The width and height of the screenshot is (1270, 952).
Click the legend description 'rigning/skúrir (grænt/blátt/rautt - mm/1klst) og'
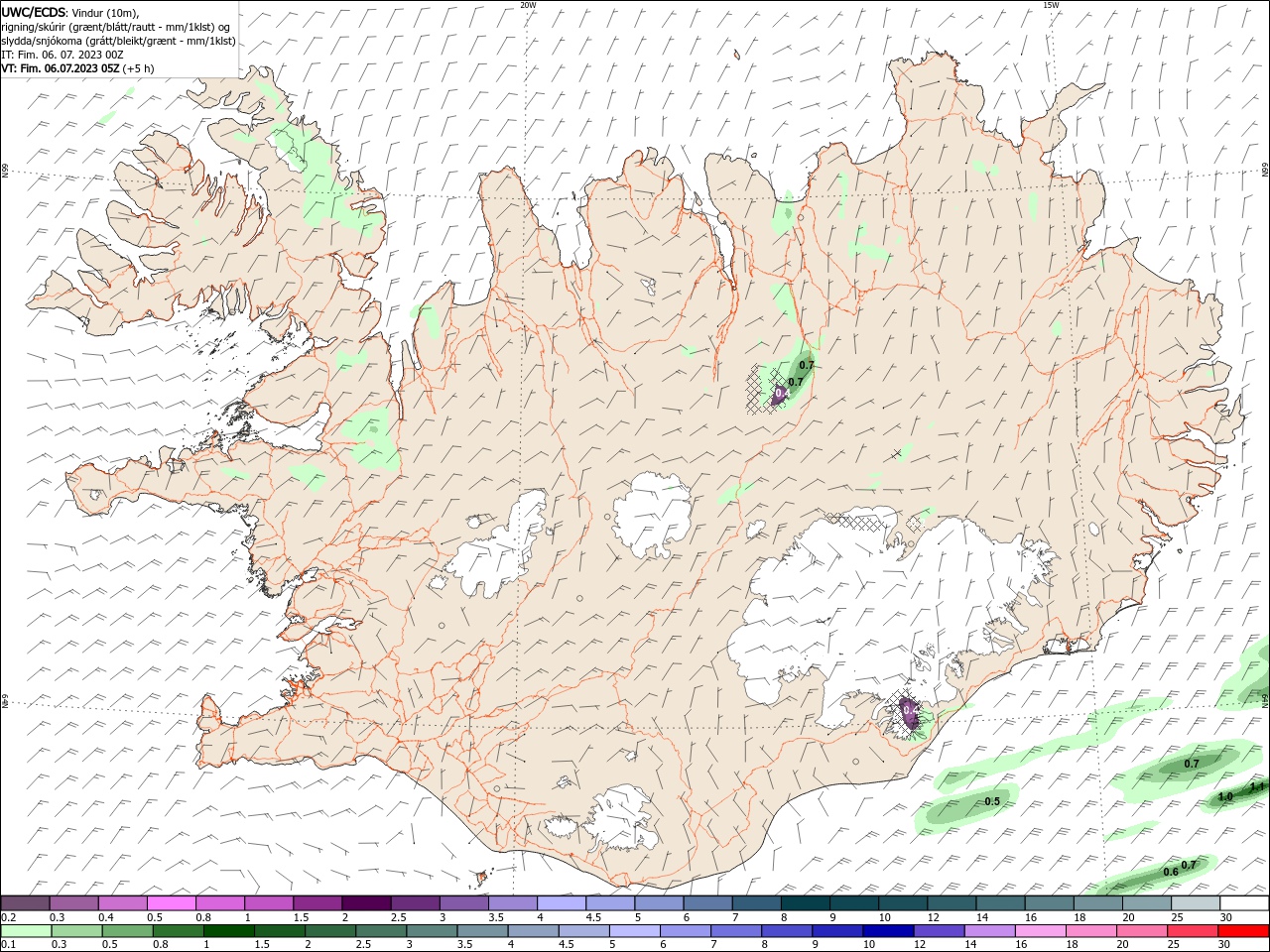115,27
